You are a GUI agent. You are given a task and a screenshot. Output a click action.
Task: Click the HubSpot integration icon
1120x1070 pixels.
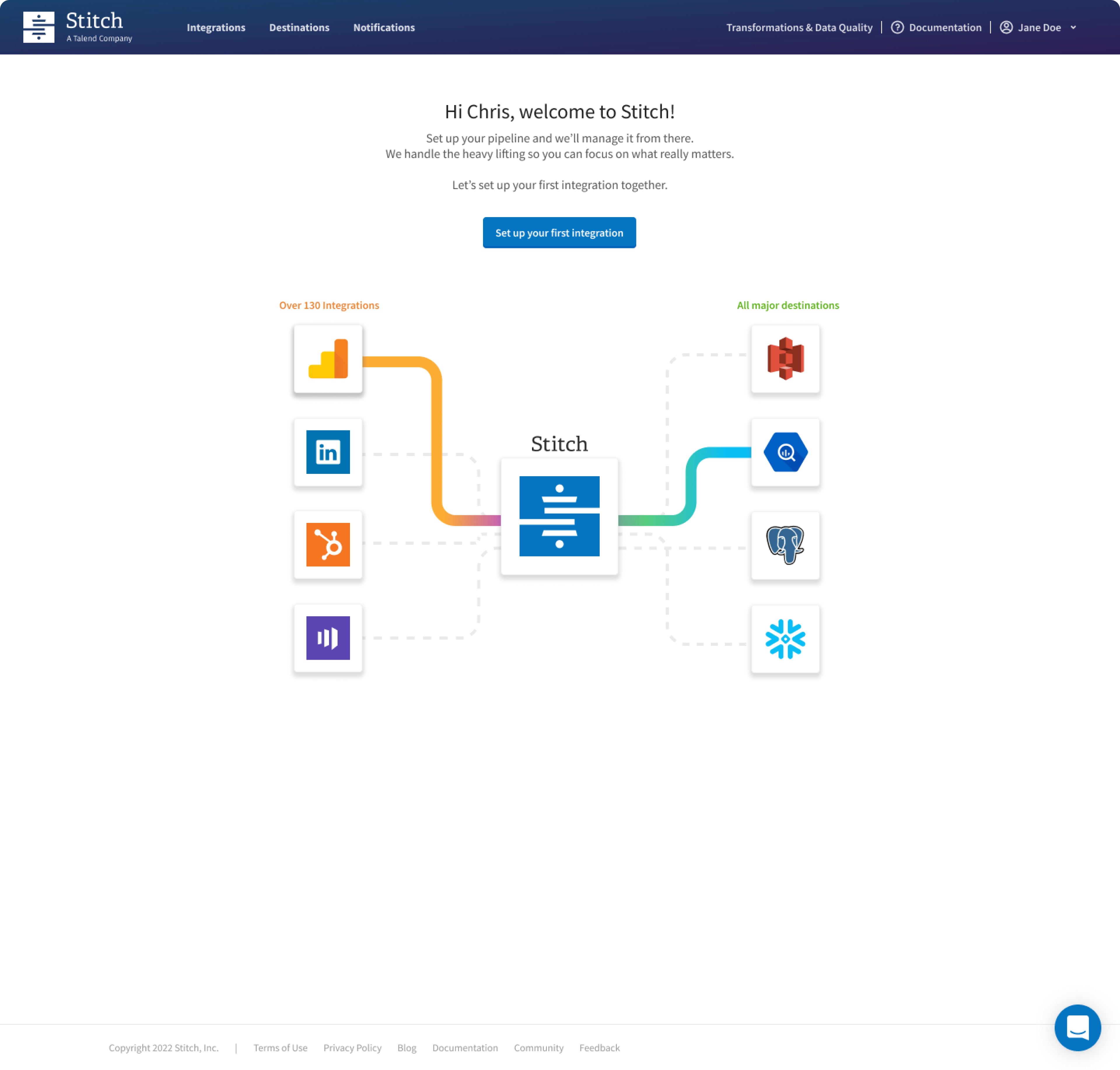click(x=328, y=545)
